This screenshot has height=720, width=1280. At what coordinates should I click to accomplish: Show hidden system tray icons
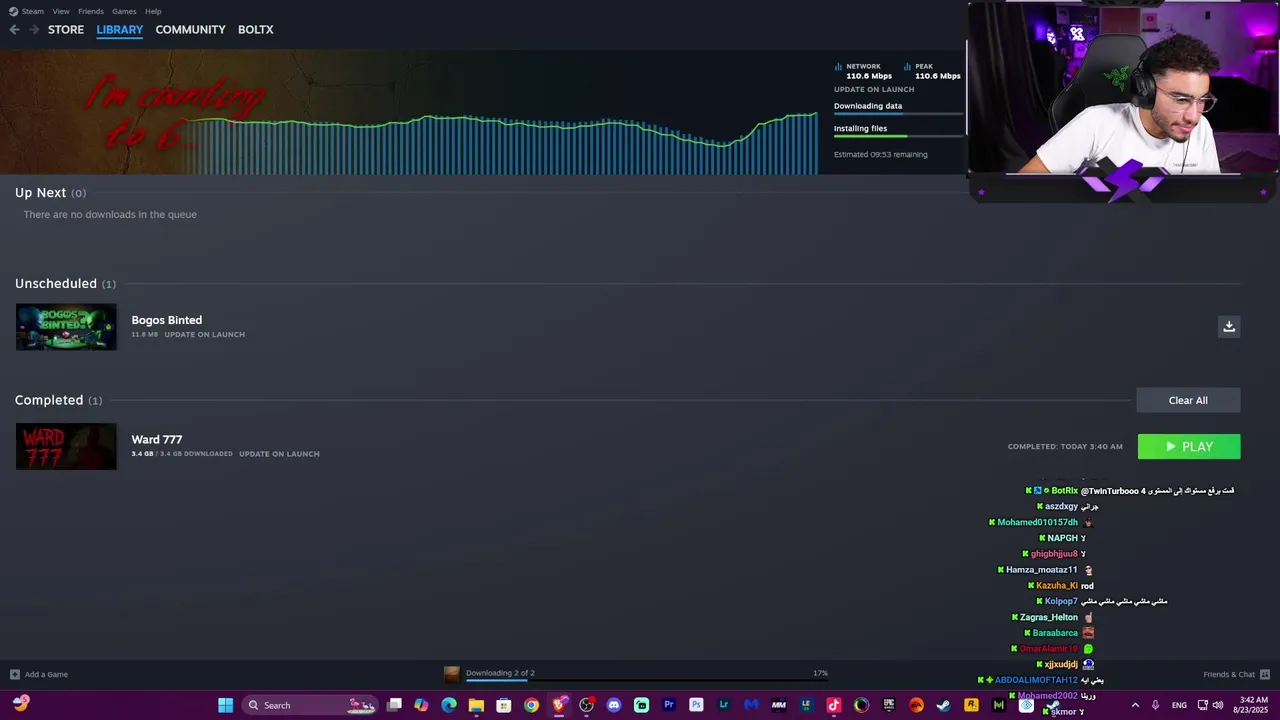point(1135,705)
